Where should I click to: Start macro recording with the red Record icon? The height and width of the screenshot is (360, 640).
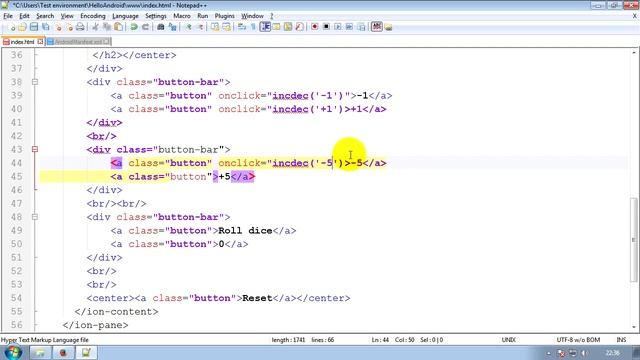click(315, 27)
